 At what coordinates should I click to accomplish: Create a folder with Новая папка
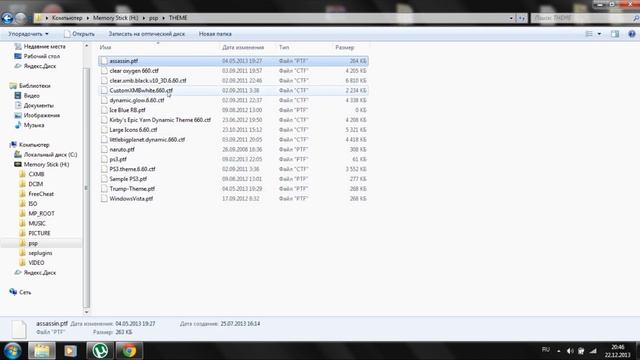click(215, 34)
